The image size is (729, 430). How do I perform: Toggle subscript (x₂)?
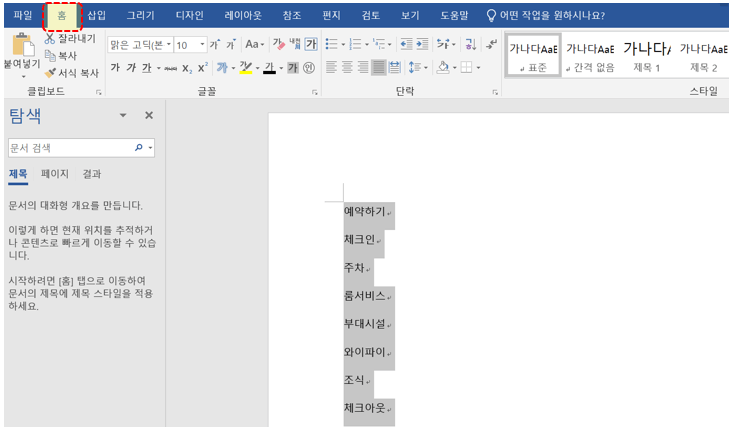[187, 68]
